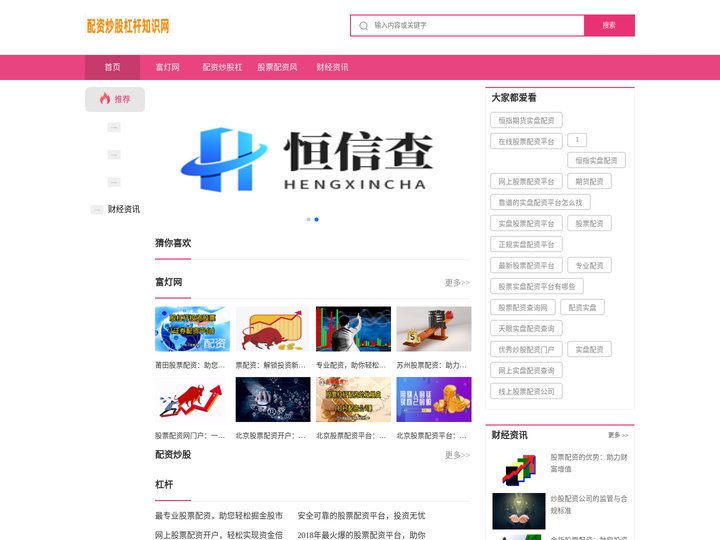Click tag 网上实盘配资查询
Screen dimensions: 720x540
(x=526, y=370)
